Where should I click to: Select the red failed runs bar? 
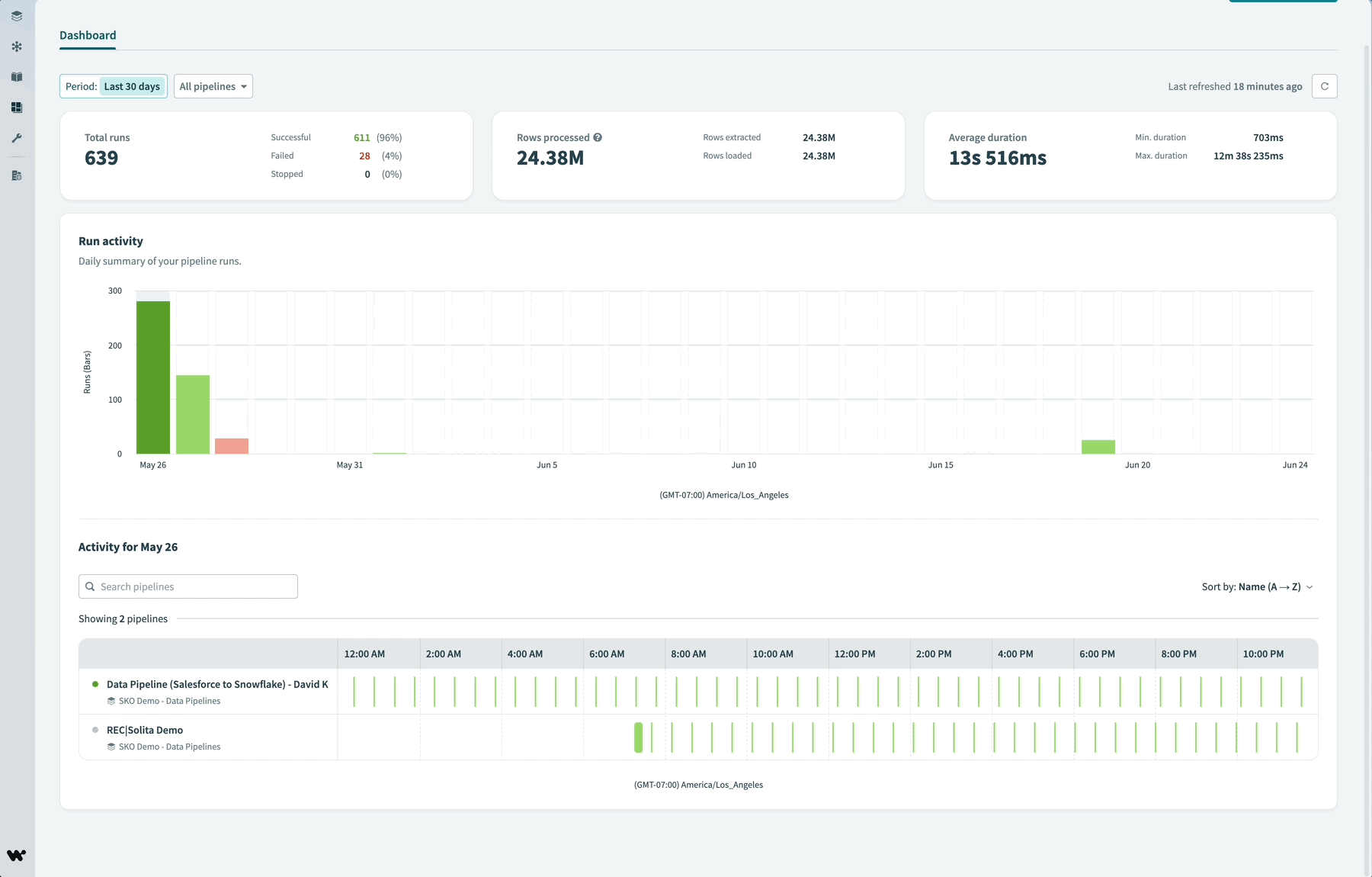pyautogui.click(x=232, y=446)
